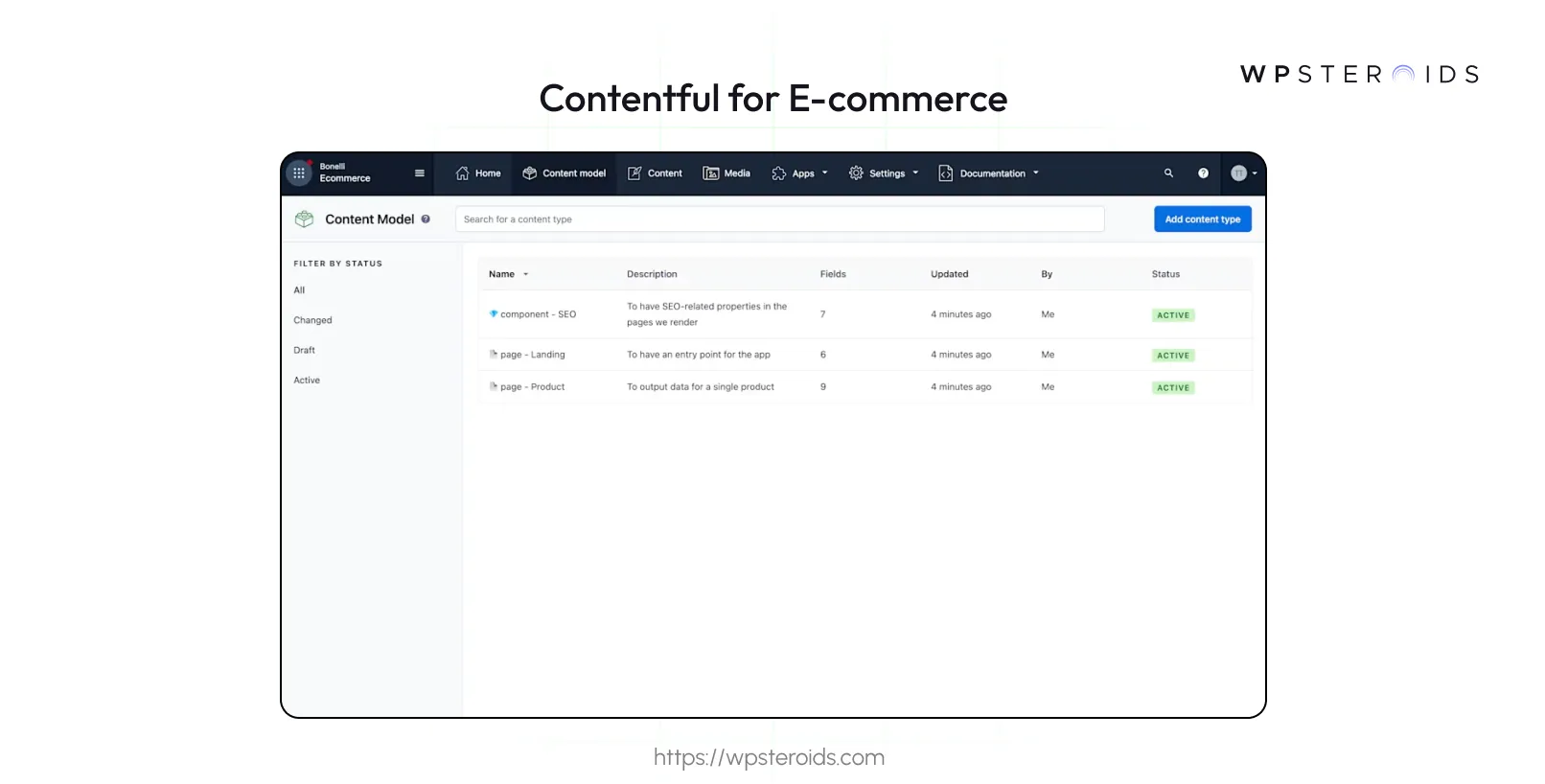Click fields count 6 in Landing row
Viewport: 1545px width, 784px height.
coord(822,355)
